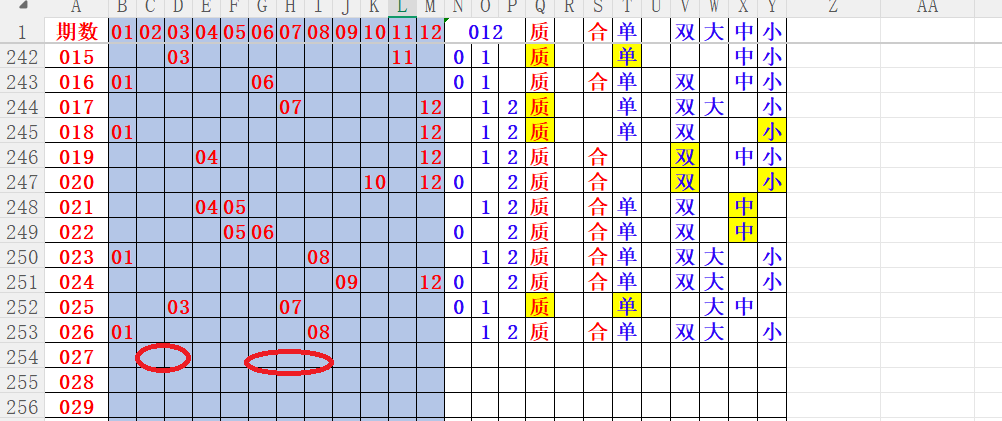
Task: Select the column L header
Action: pos(402,8)
